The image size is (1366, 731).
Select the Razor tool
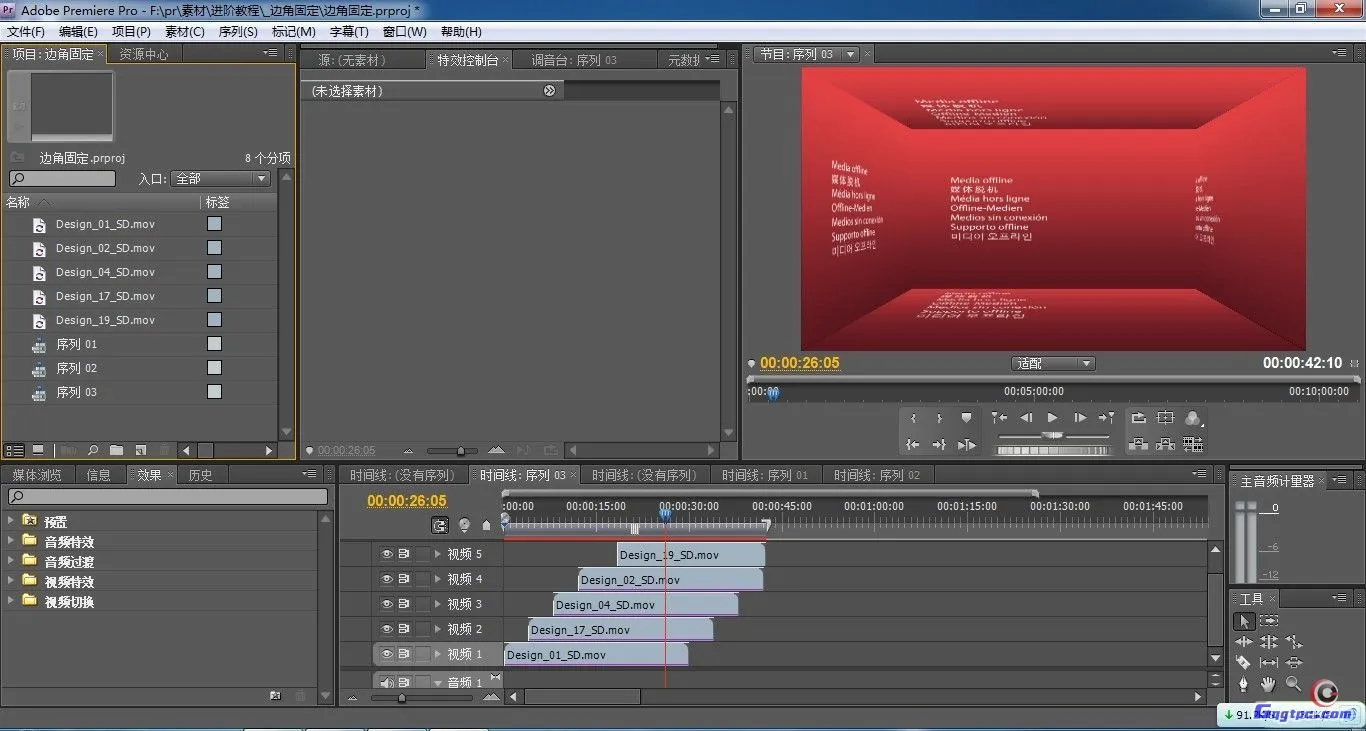click(1243, 663)
